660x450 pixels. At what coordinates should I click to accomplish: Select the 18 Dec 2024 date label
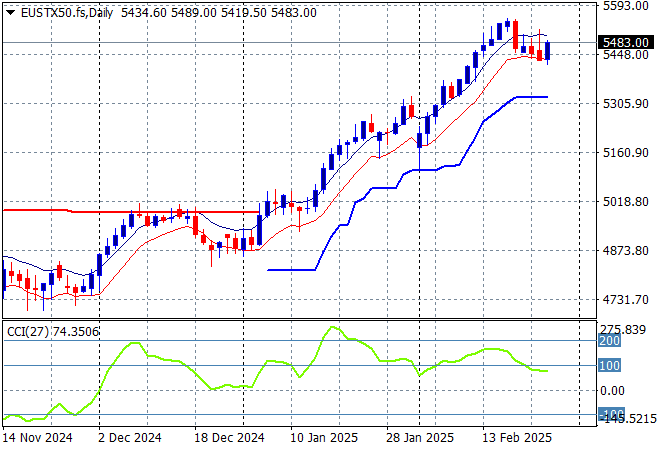pyautogui.click(x=230, y=438)
